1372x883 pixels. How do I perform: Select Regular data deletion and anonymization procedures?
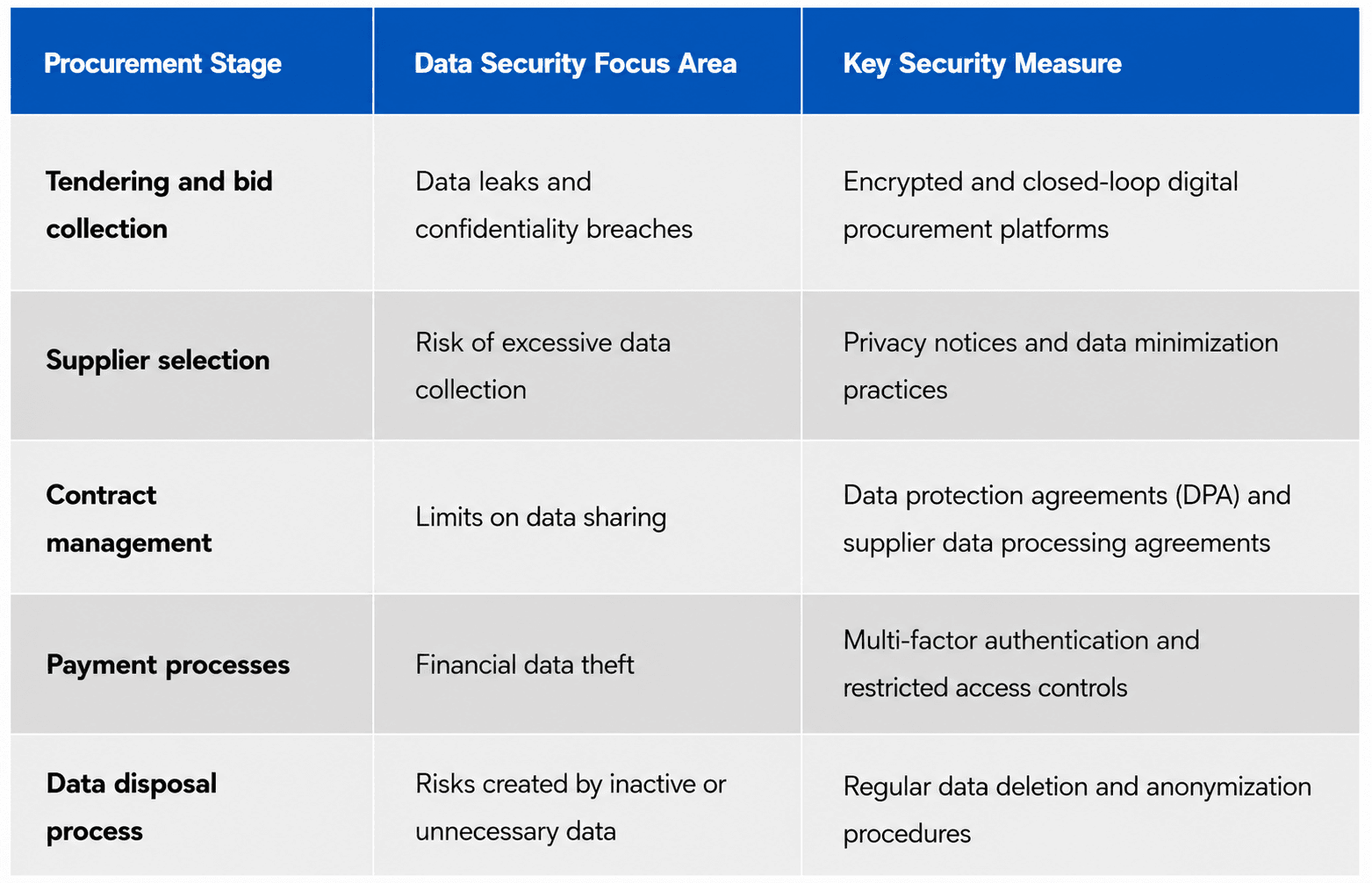pos(1077,809)
